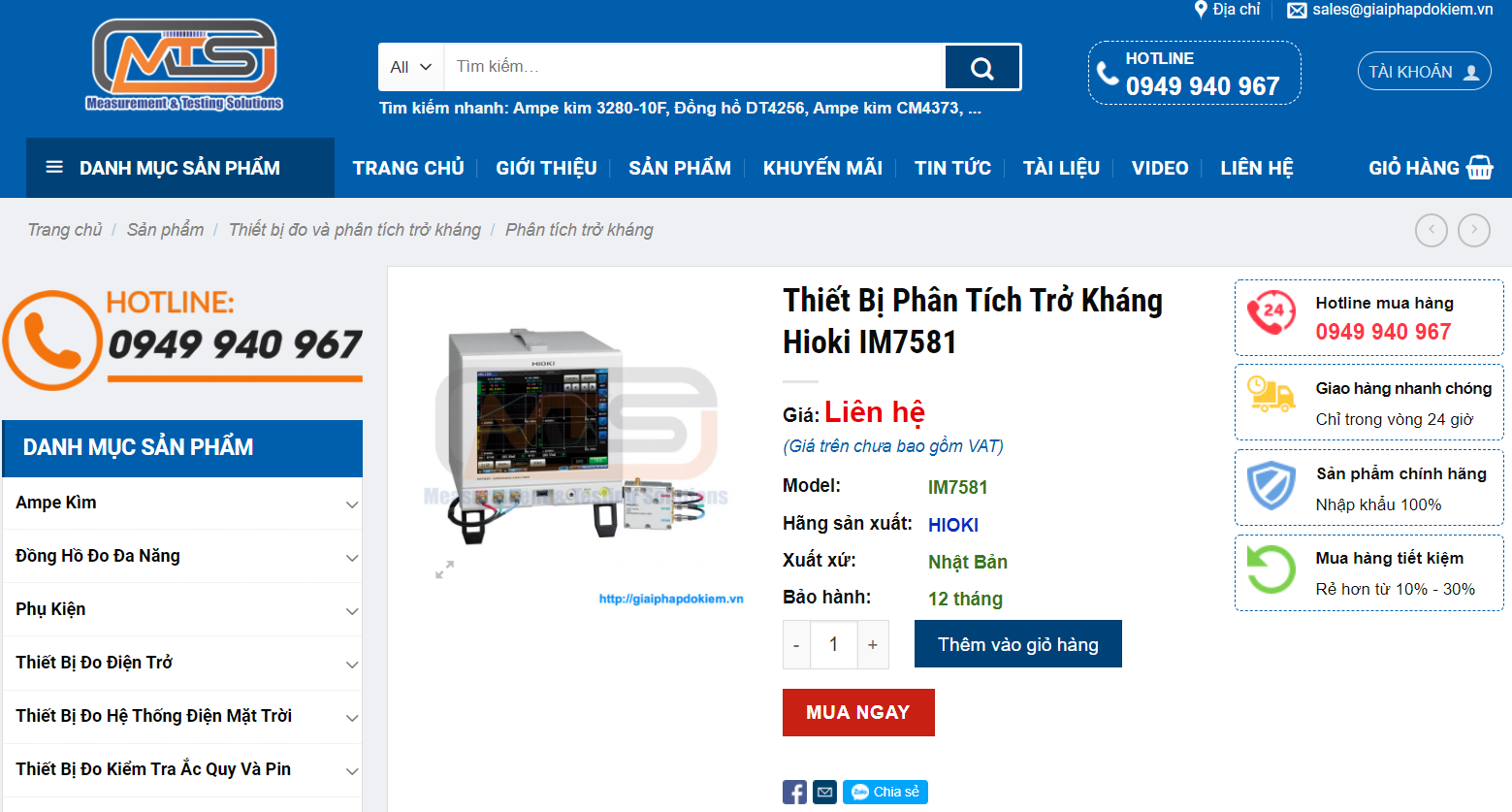Screen dimensions: 1512x812
Task: Enlarge product image with expand icon
Action: coord(444,569)
